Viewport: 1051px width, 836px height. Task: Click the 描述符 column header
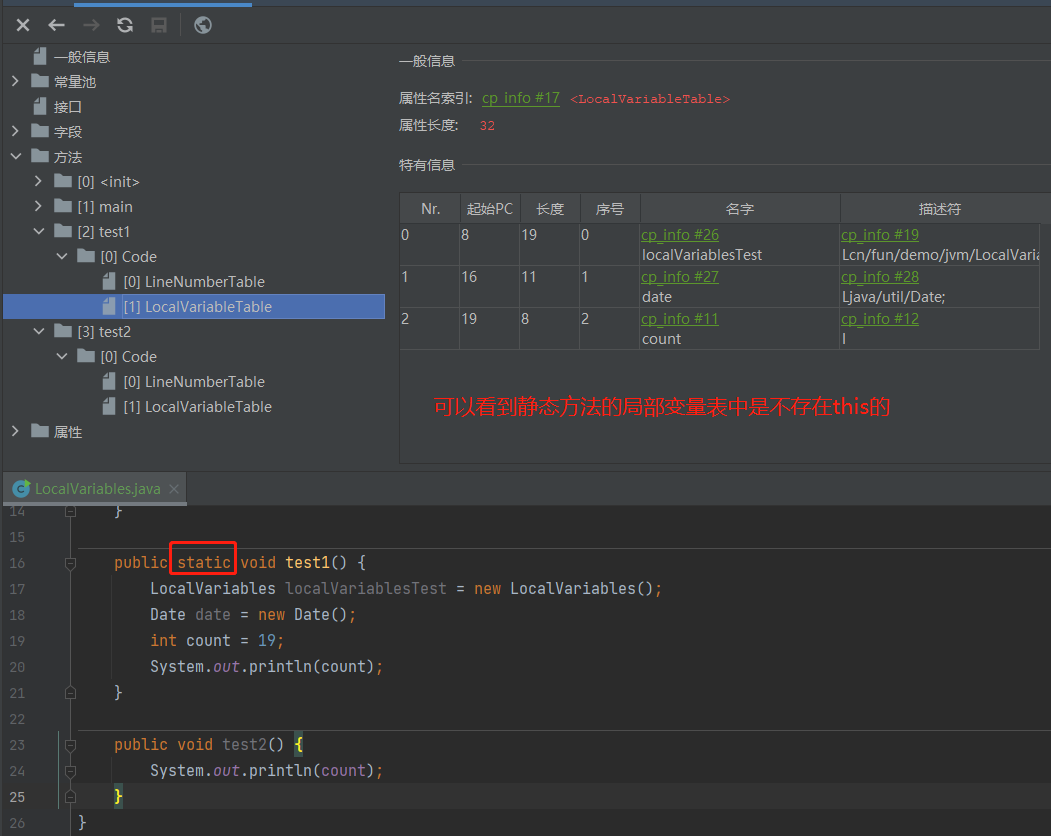pos(940,209)
